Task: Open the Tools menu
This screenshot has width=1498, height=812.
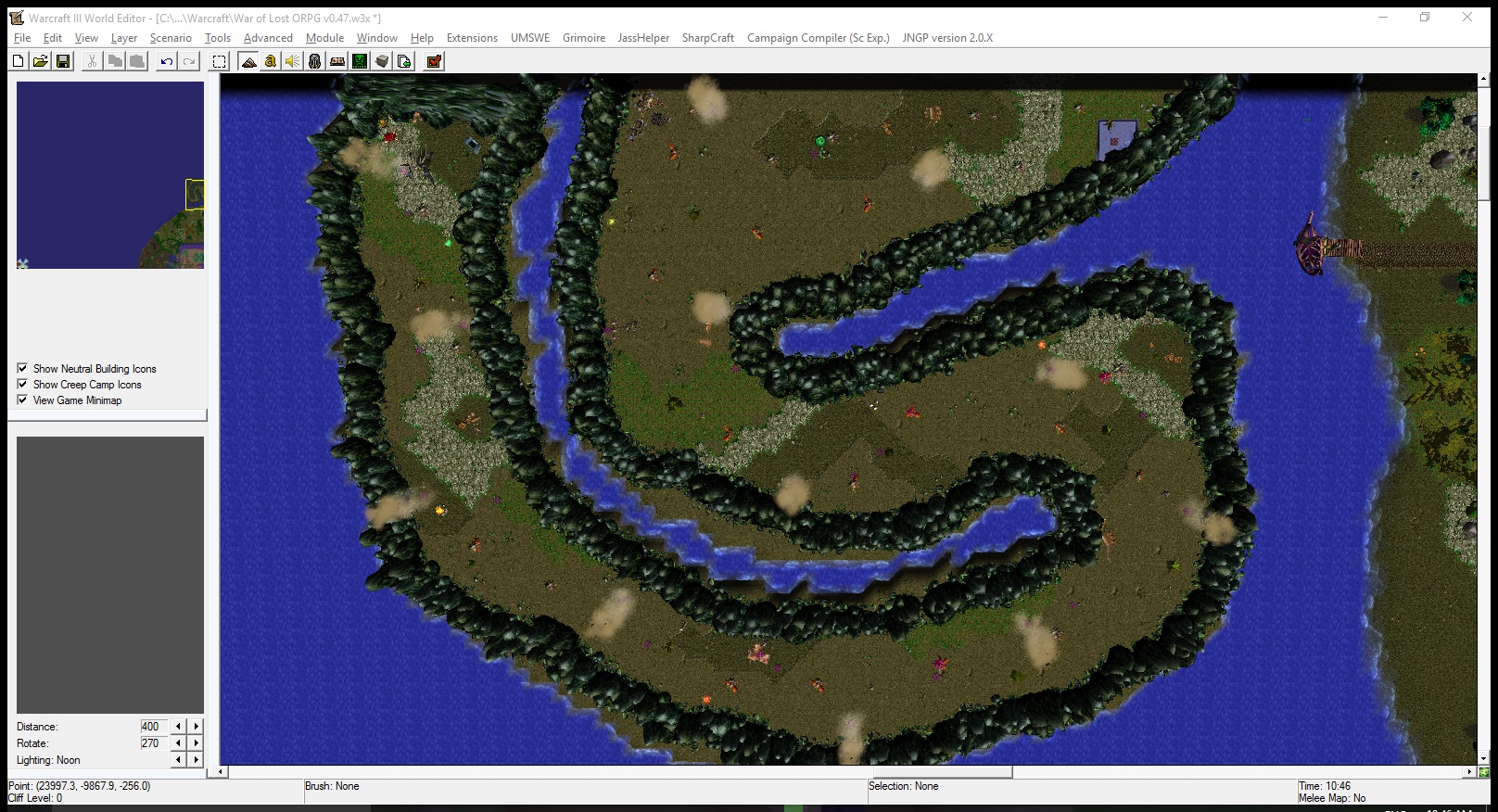Action: tap(218, 38)
